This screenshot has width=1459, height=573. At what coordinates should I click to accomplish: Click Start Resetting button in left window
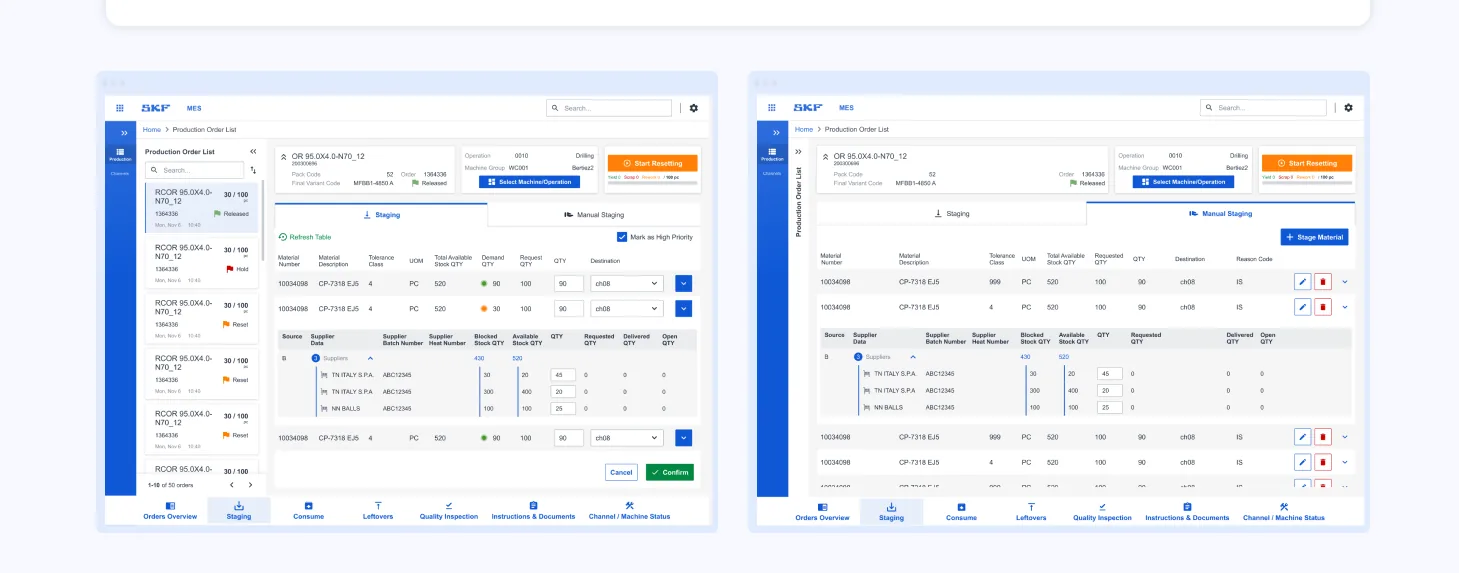[x=652, y=163]
